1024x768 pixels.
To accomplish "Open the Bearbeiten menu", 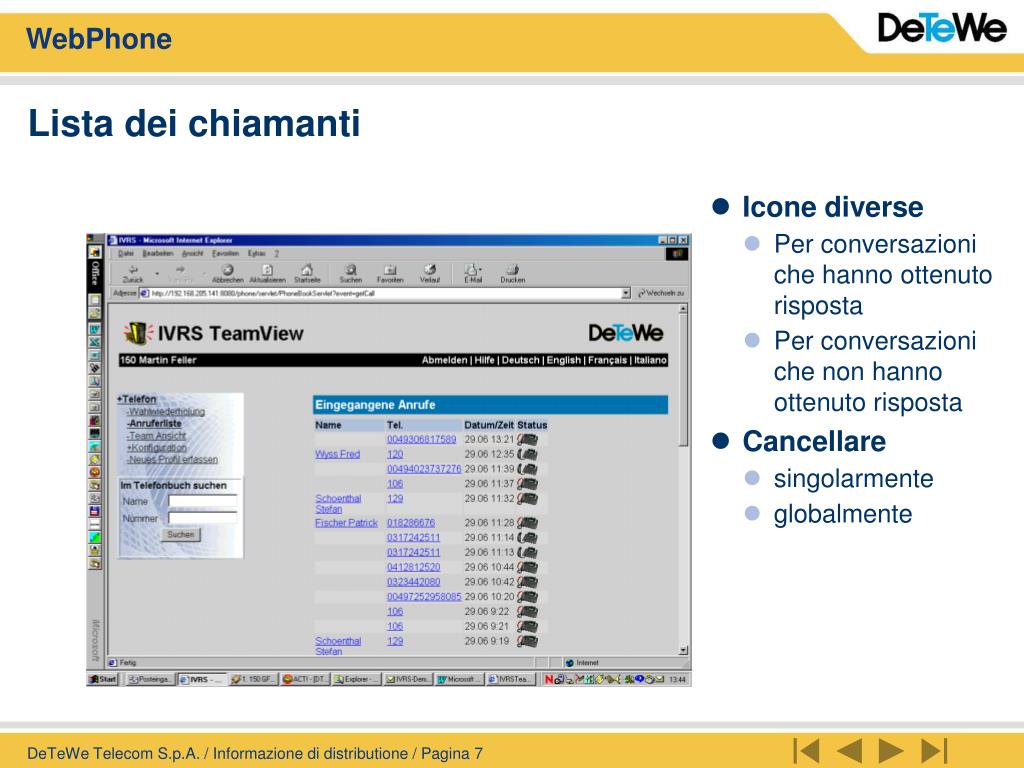I will pyautogui.click(x=158, y=253).
